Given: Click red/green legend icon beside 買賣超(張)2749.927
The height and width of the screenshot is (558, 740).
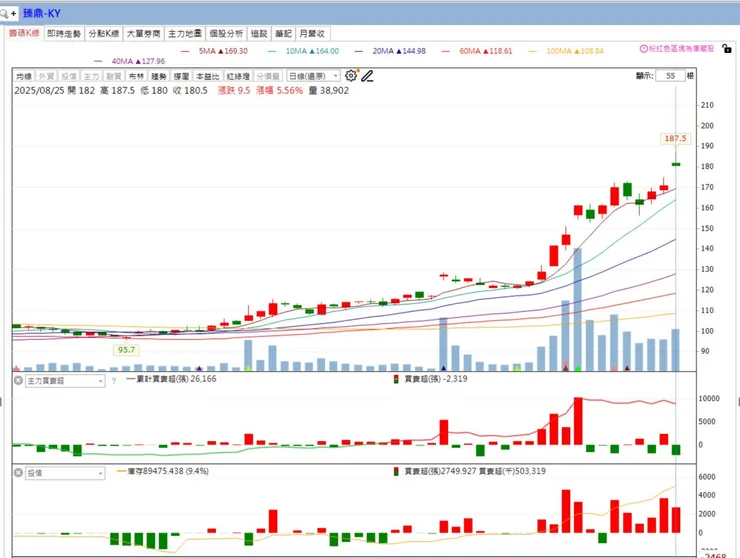Looking at the screenshot, I should [396, 471].
